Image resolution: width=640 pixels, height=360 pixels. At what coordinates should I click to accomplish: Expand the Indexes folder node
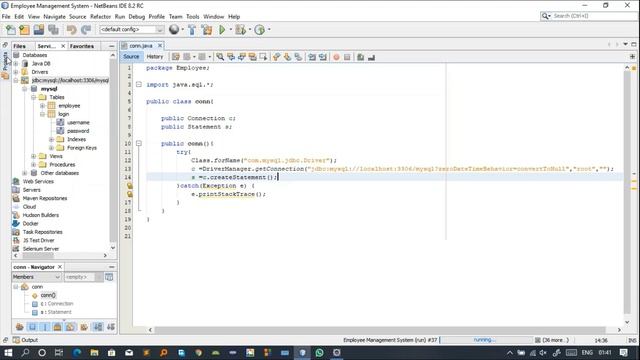click(x=51, y=140)
